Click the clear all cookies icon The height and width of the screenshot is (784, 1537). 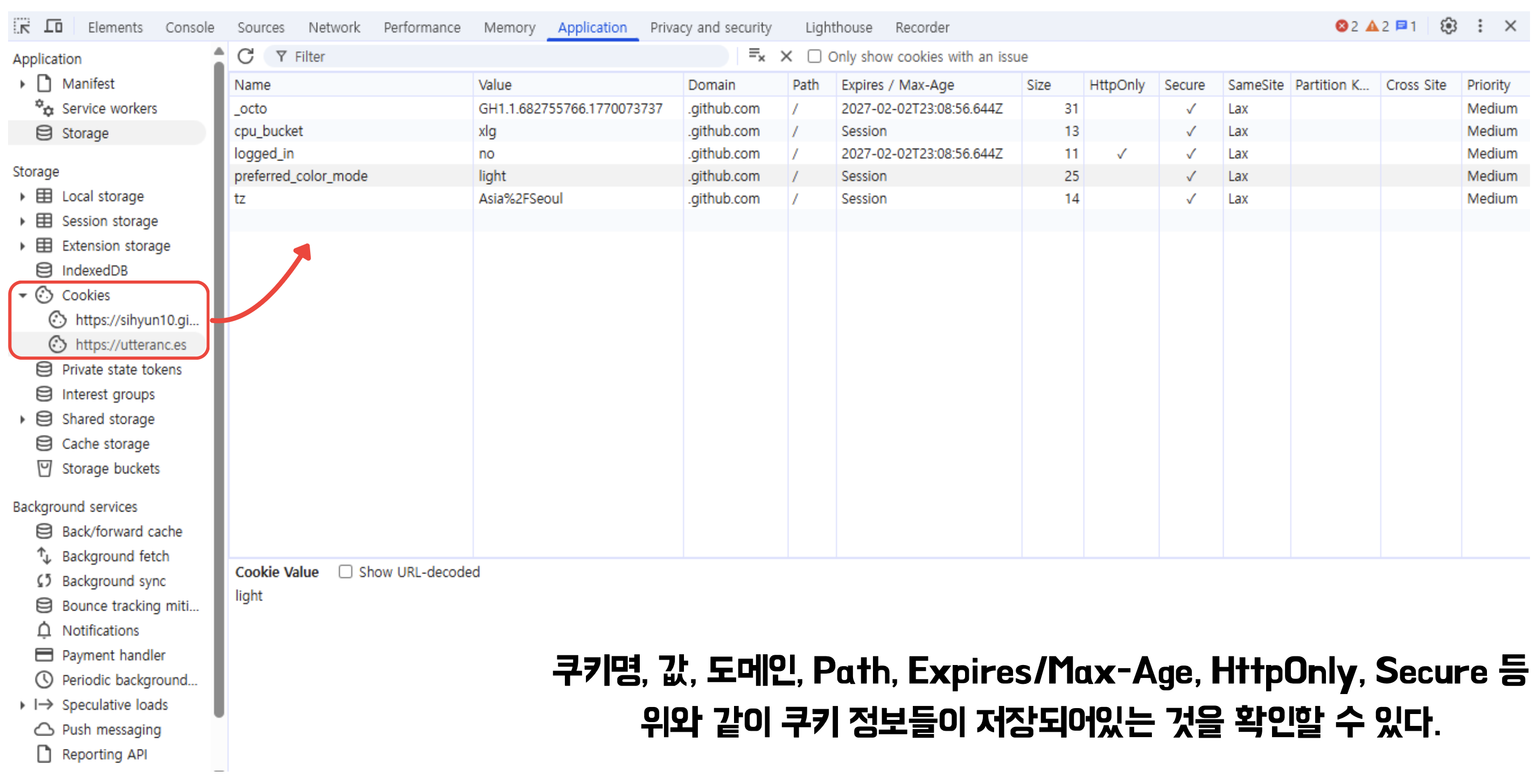[x=756, y=56]
